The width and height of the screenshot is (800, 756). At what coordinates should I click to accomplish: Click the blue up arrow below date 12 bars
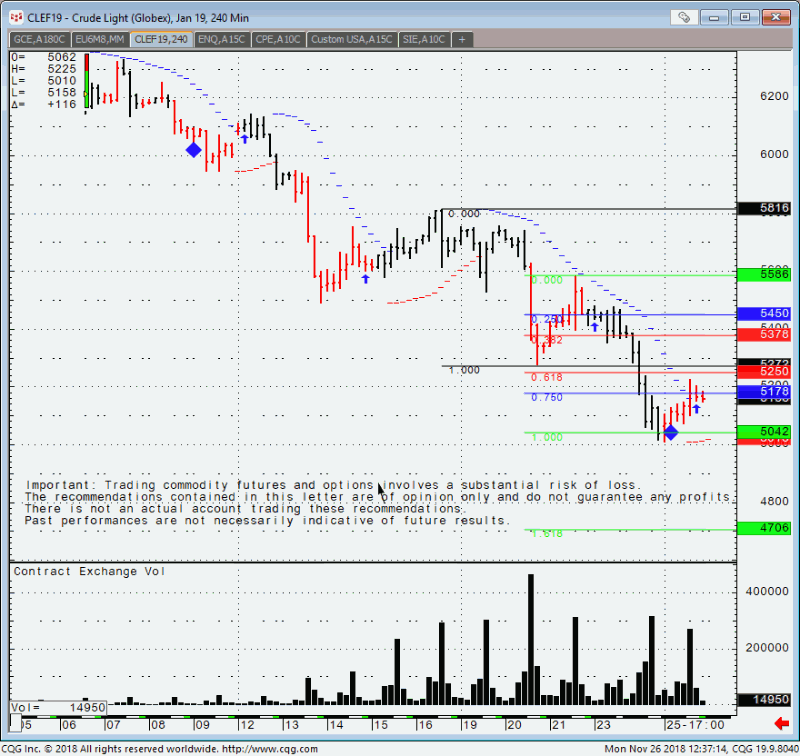point(244,139)
